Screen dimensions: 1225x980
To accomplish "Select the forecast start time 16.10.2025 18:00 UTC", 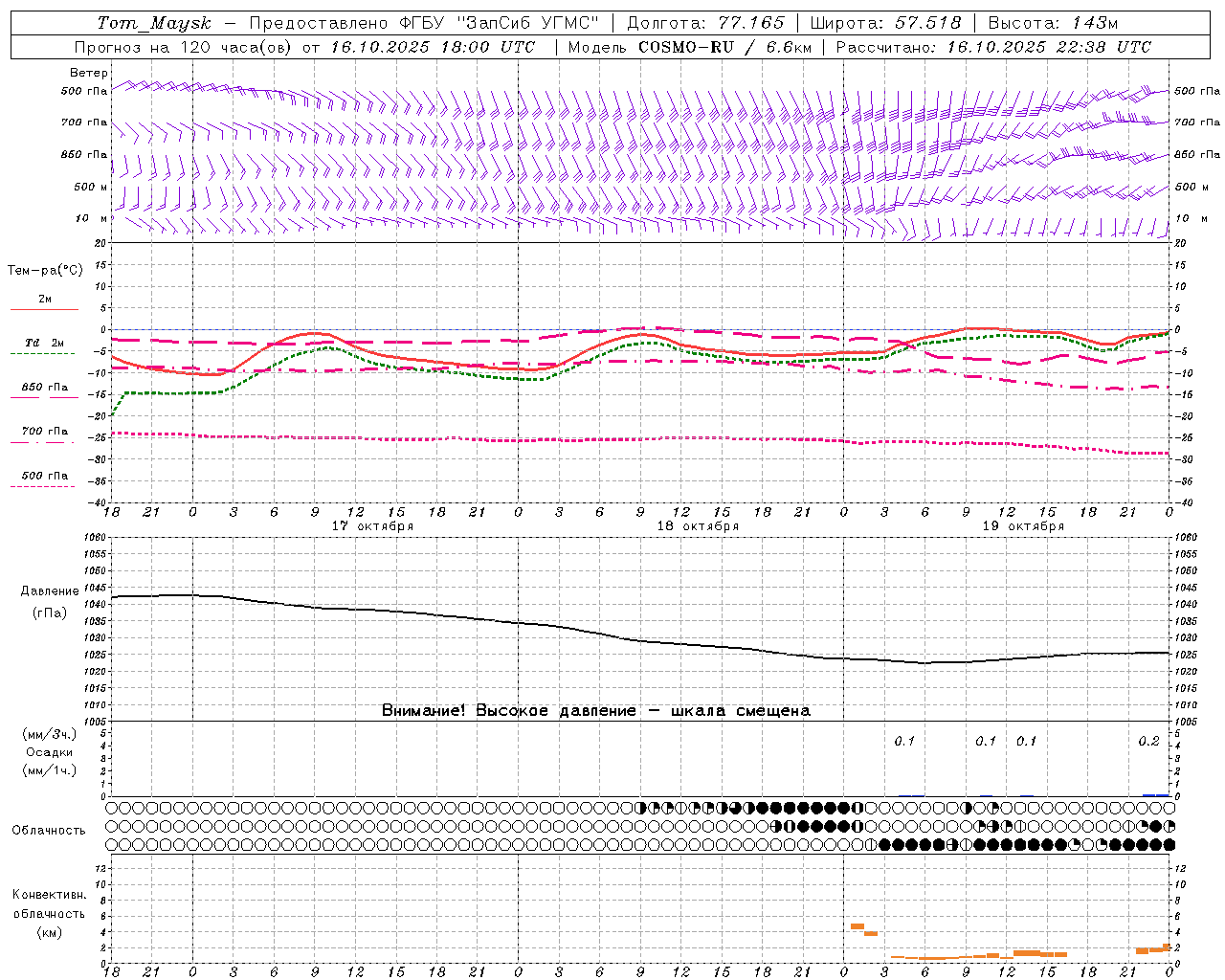I will (433, 47).
